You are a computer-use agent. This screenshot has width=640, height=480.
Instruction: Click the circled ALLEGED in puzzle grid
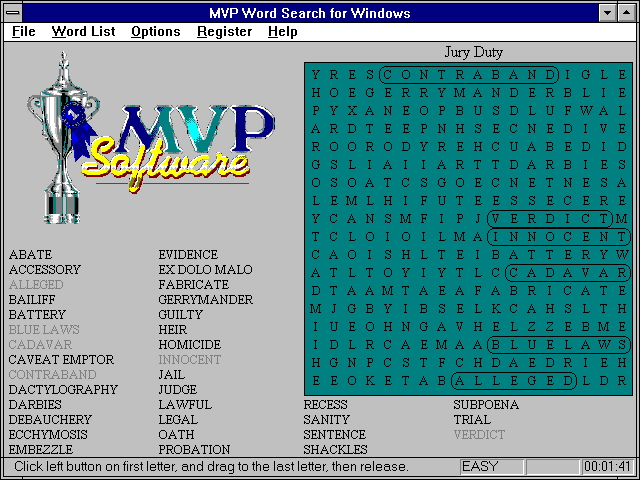pos(514,381)
